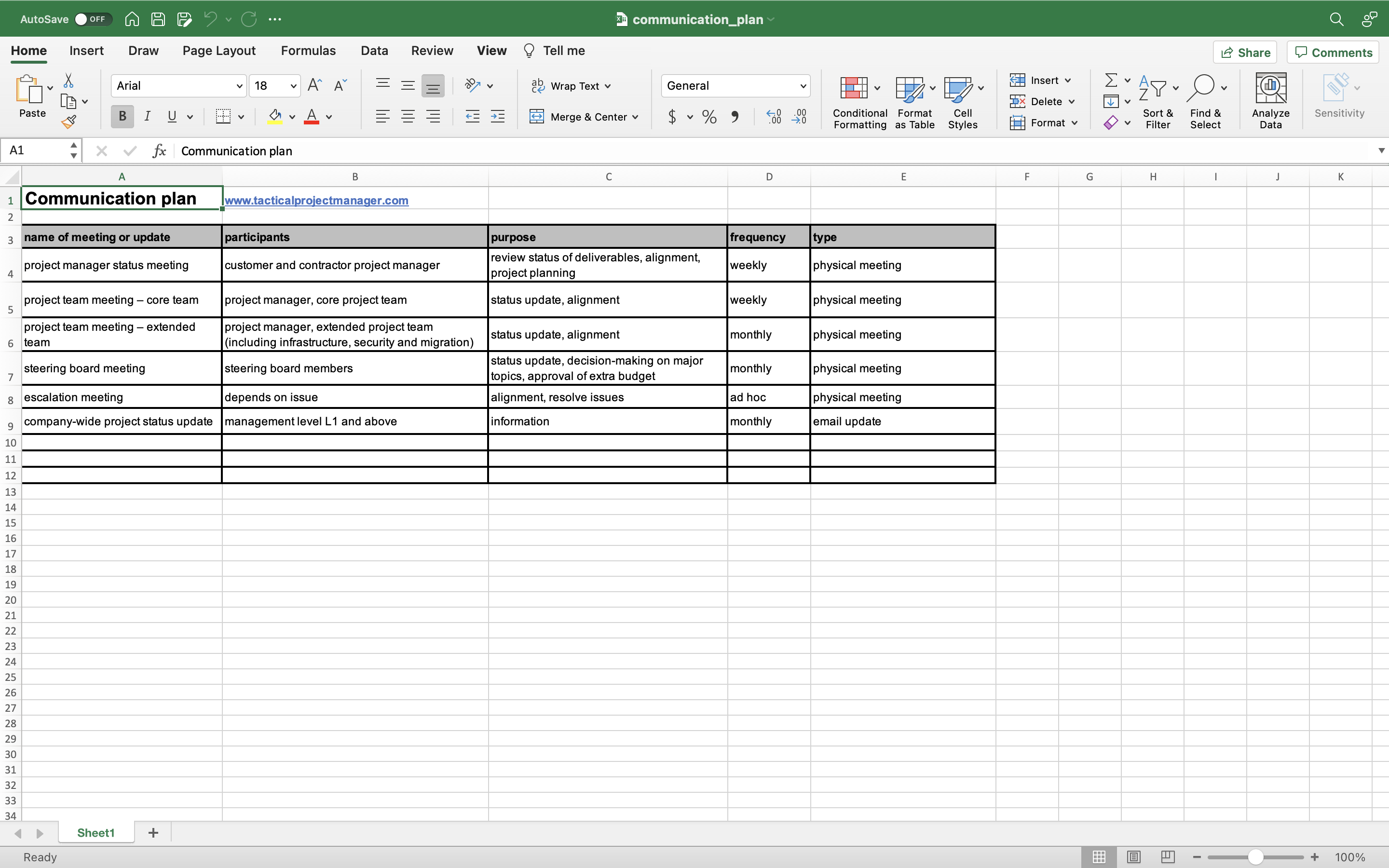Open Cell Styles menu

(x=963, y=102)
